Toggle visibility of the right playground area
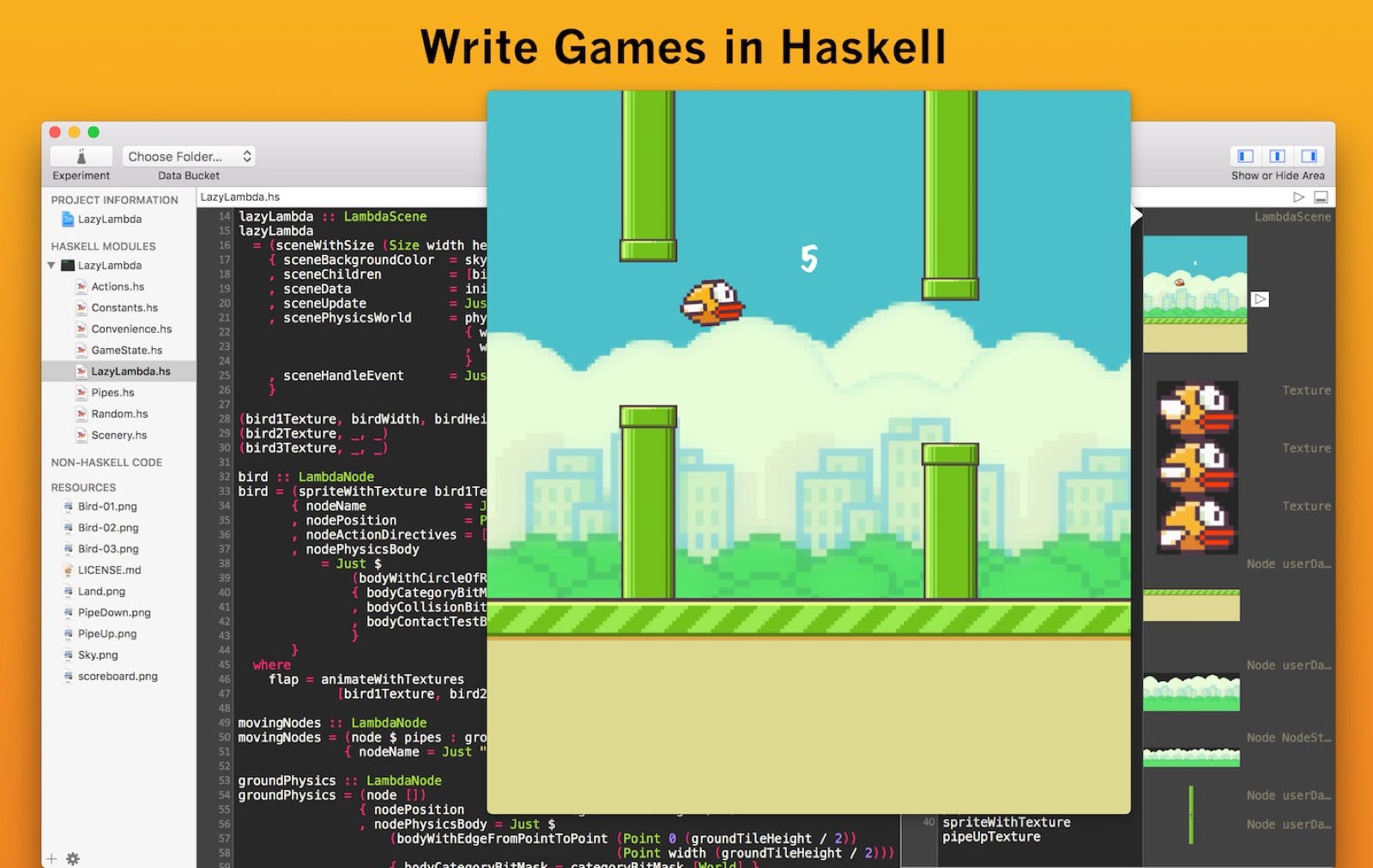 tap(1309, 156)
